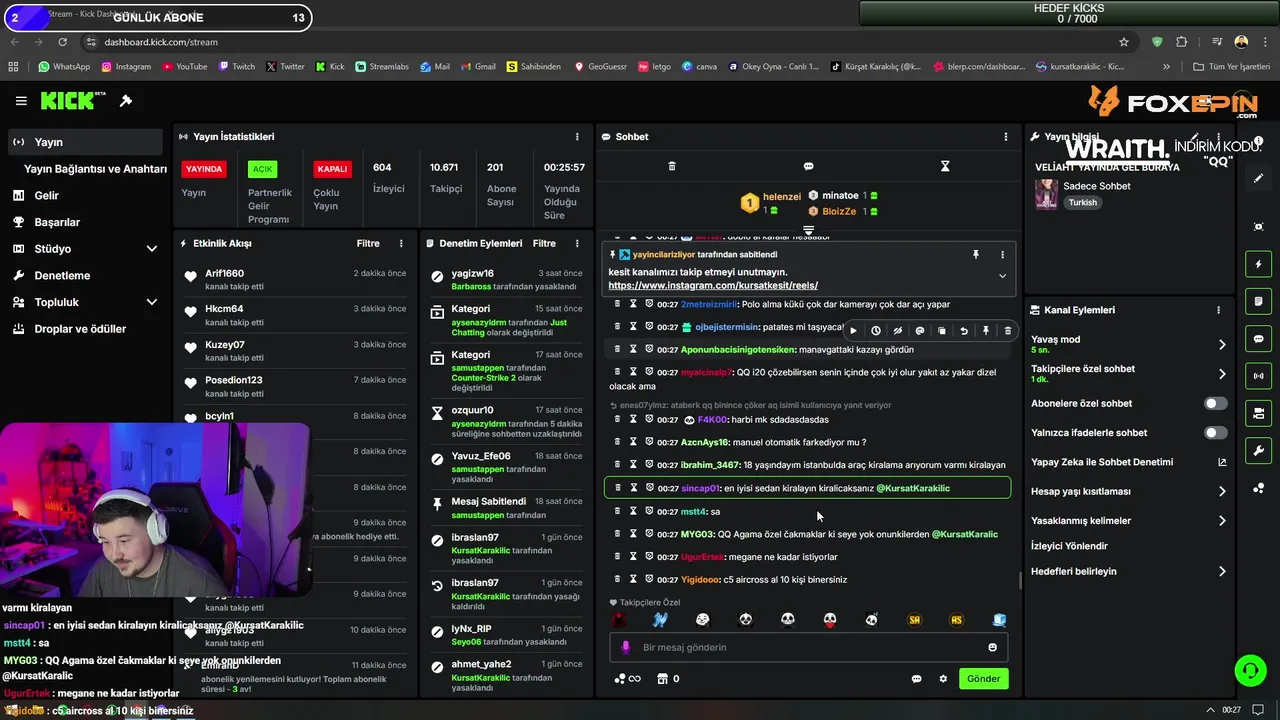Click the green Gönder button

pos(983,679)
